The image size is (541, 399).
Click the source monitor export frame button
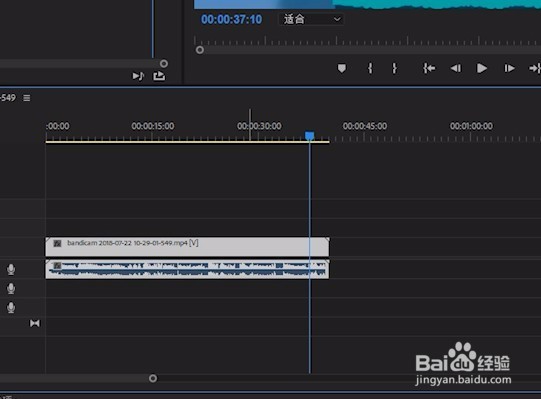pyautogui.click(x=159, y=76)
